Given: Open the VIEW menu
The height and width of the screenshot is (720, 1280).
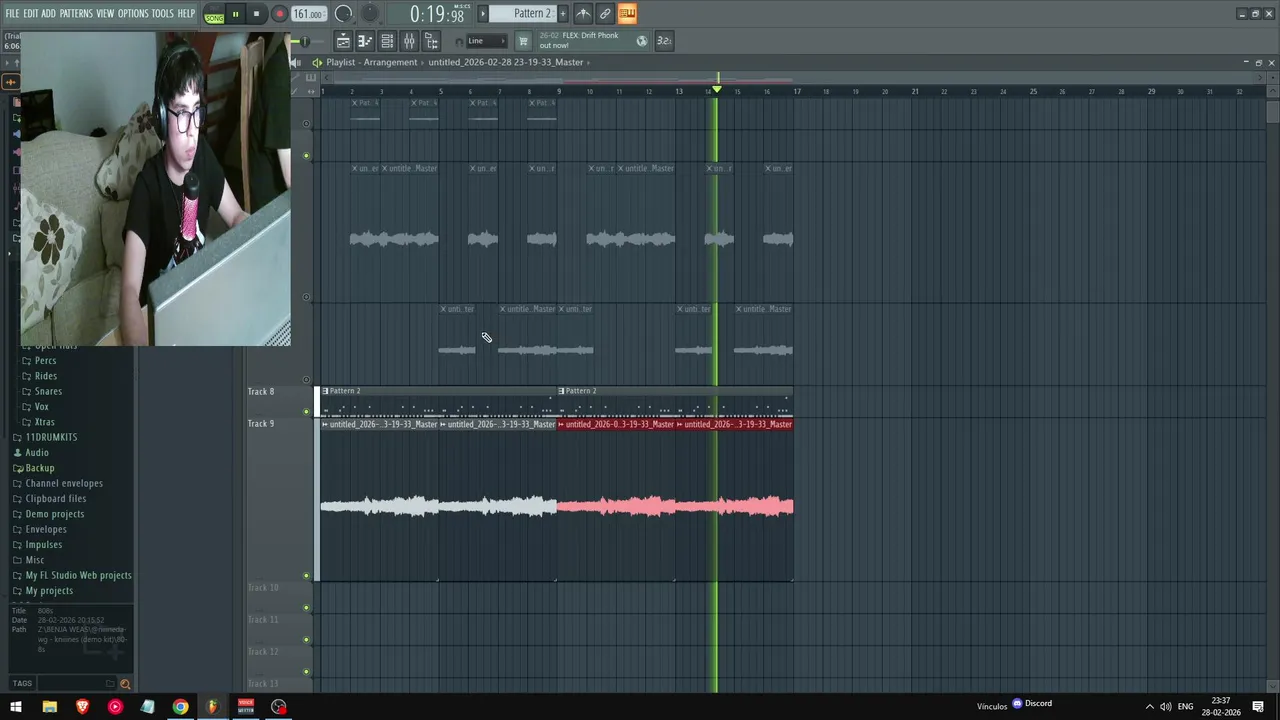Looking at the screenshot, I should point(105,14).
